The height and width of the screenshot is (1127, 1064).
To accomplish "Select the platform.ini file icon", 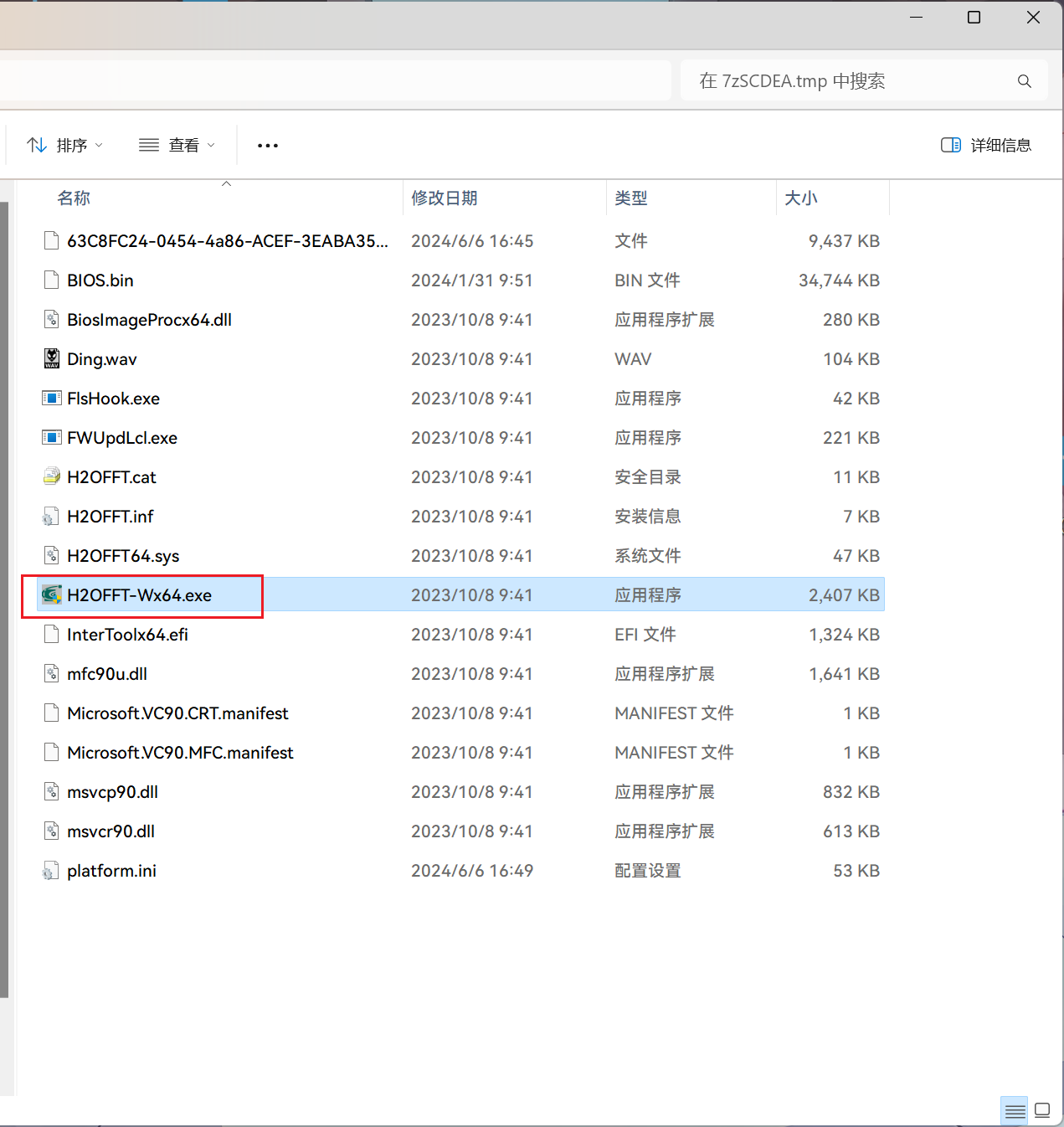I will click(52, 871).
